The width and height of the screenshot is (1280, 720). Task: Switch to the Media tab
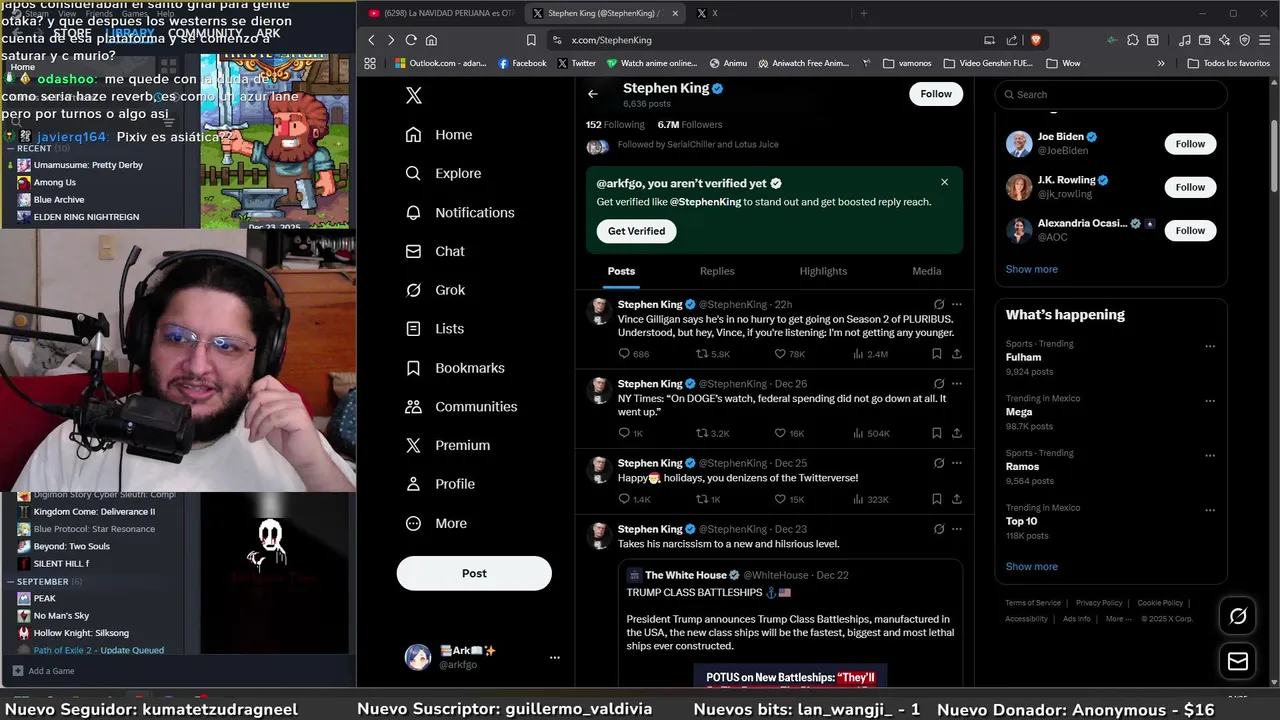(927, 271)
